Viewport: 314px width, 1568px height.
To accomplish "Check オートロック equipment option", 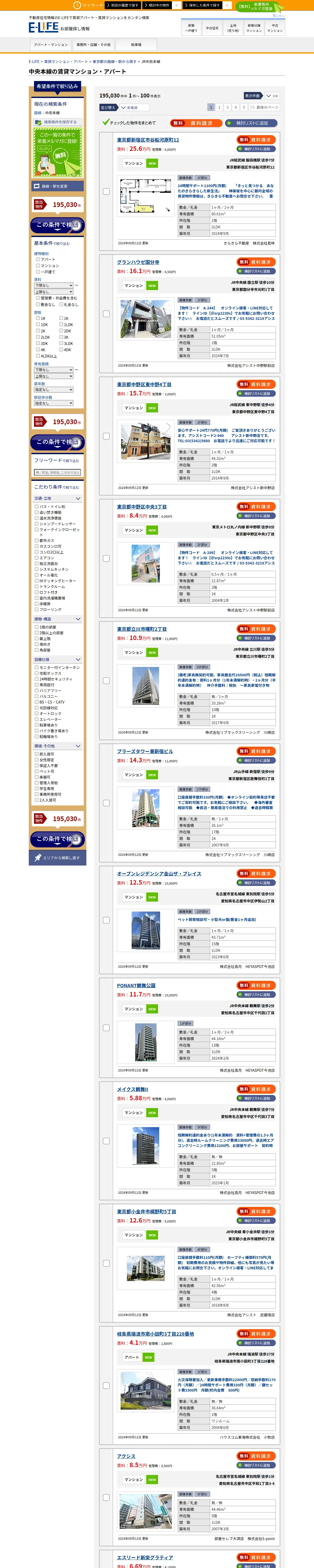I will (37, 713).
